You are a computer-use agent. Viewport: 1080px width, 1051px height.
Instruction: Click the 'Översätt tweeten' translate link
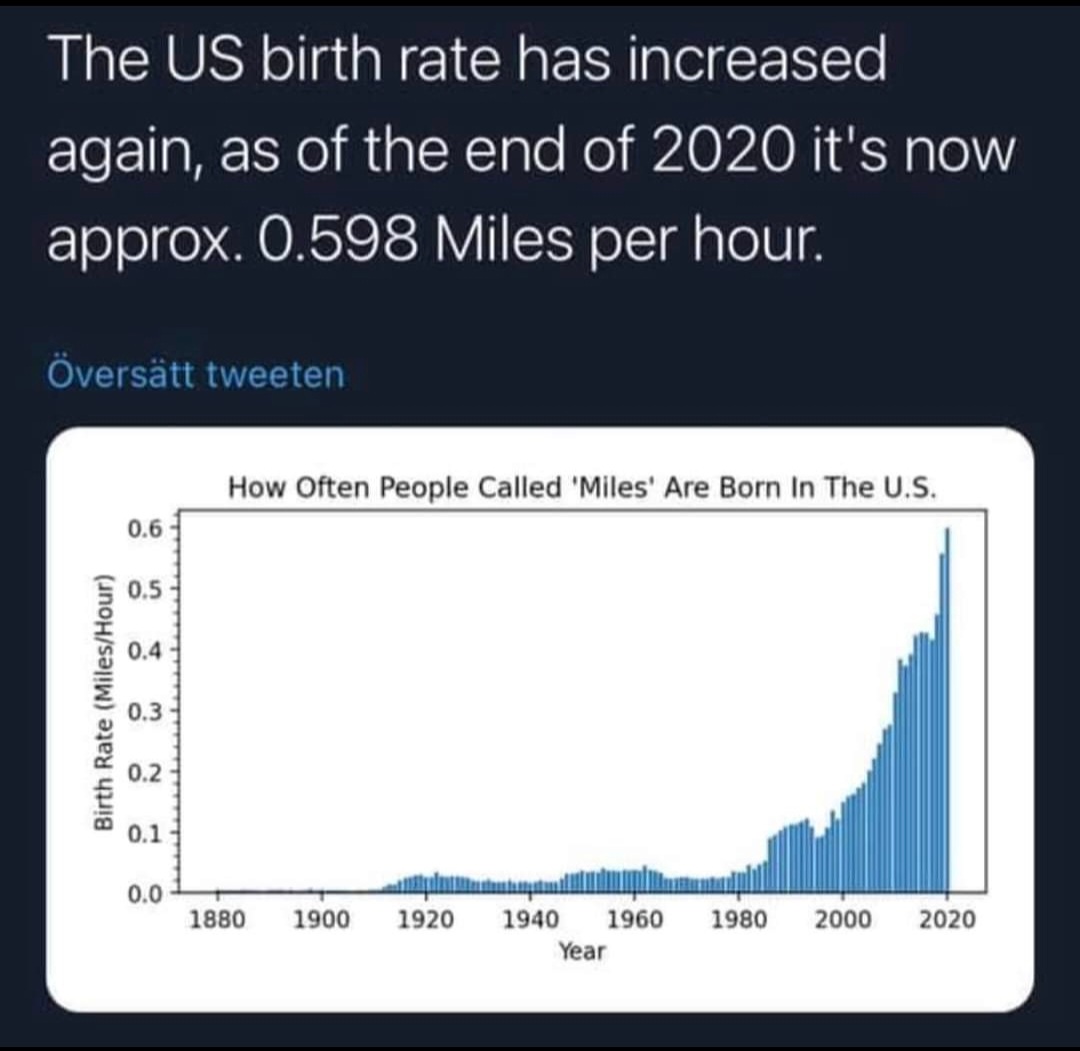[196, 375]
